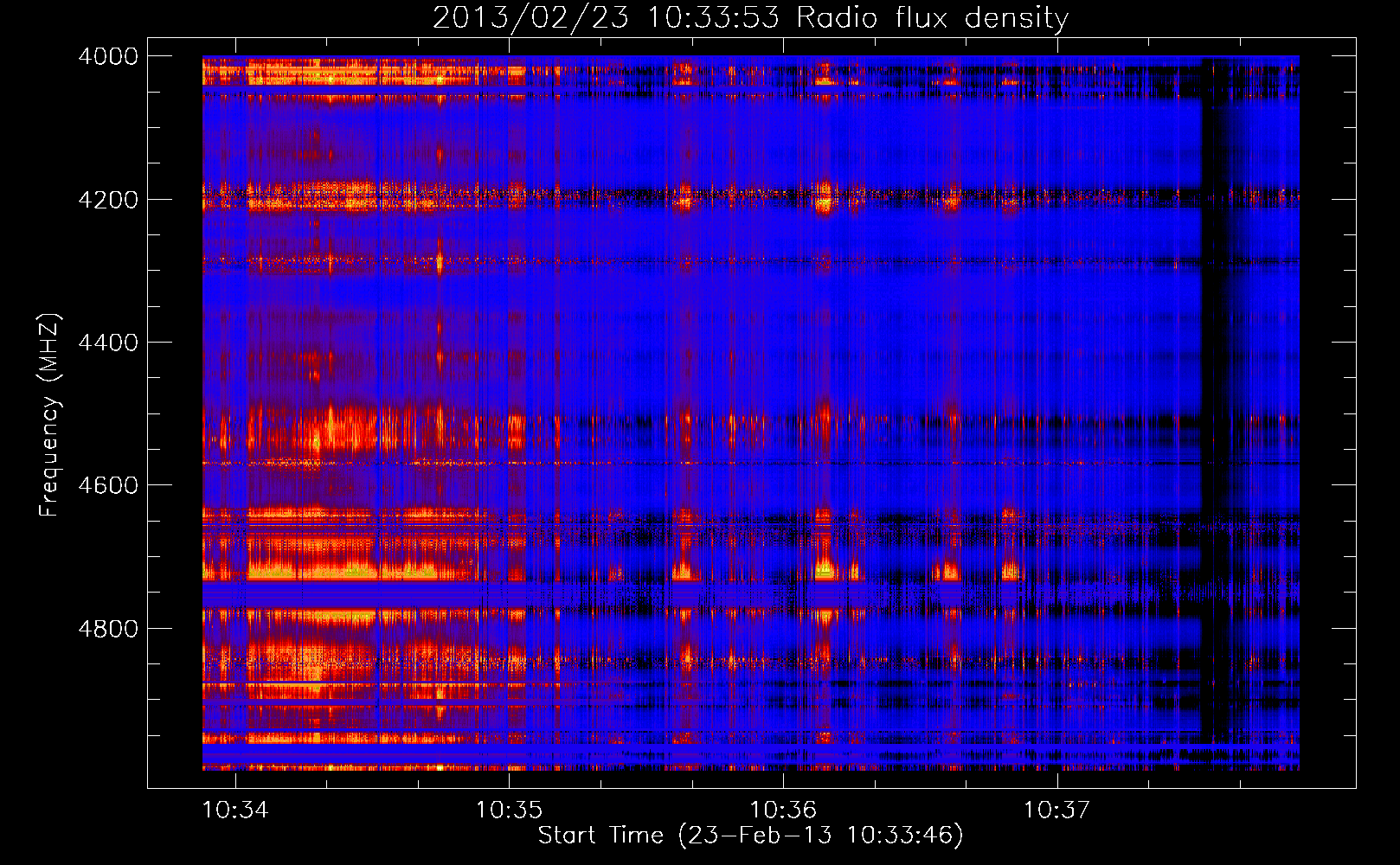Click the 'Frequency (MHZ)' y-axis title
The width and height of the screenshot is (1400, 865).
tap(49, 415)
